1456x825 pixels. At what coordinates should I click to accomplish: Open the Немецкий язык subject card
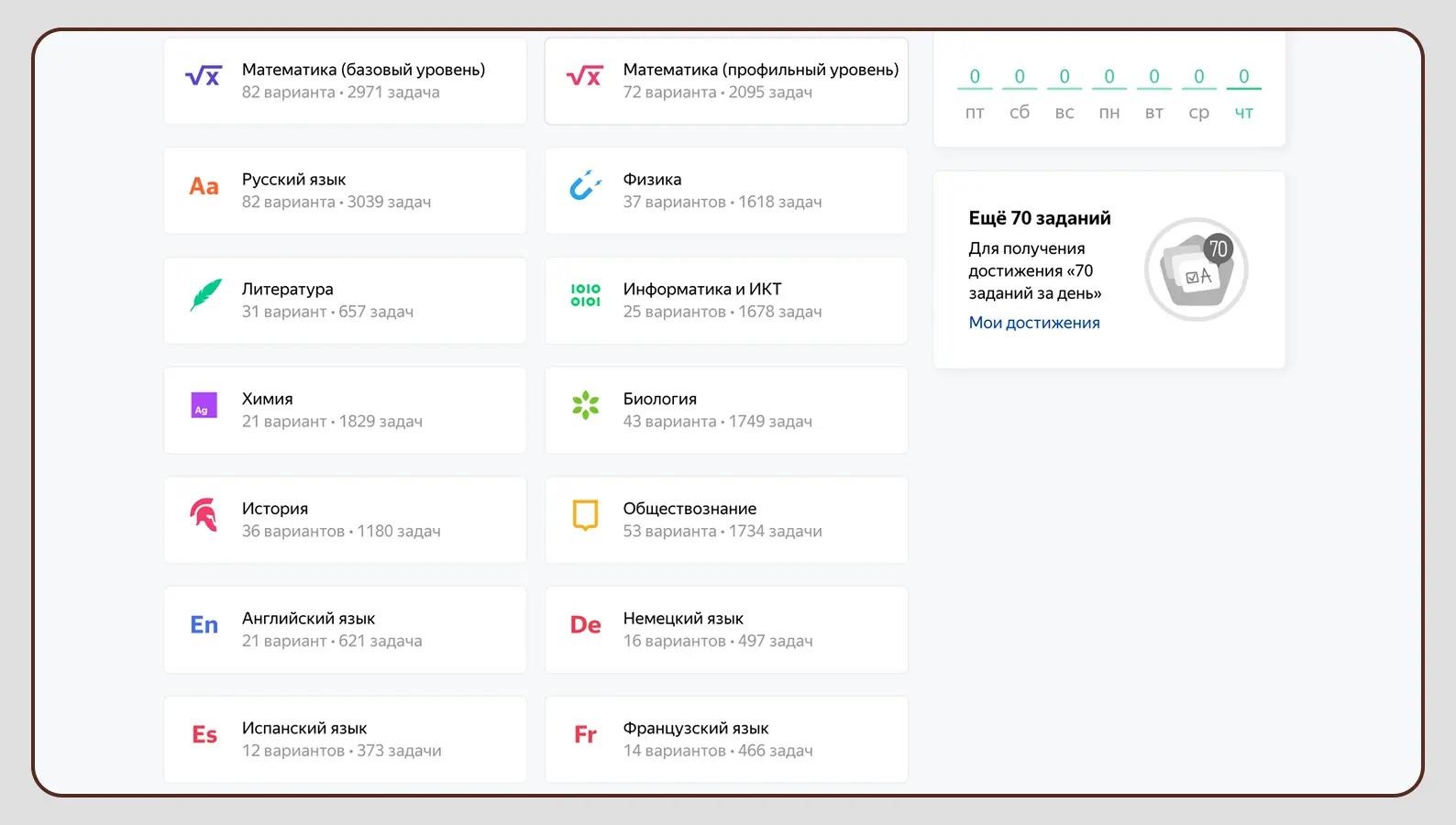pos(726,630)
